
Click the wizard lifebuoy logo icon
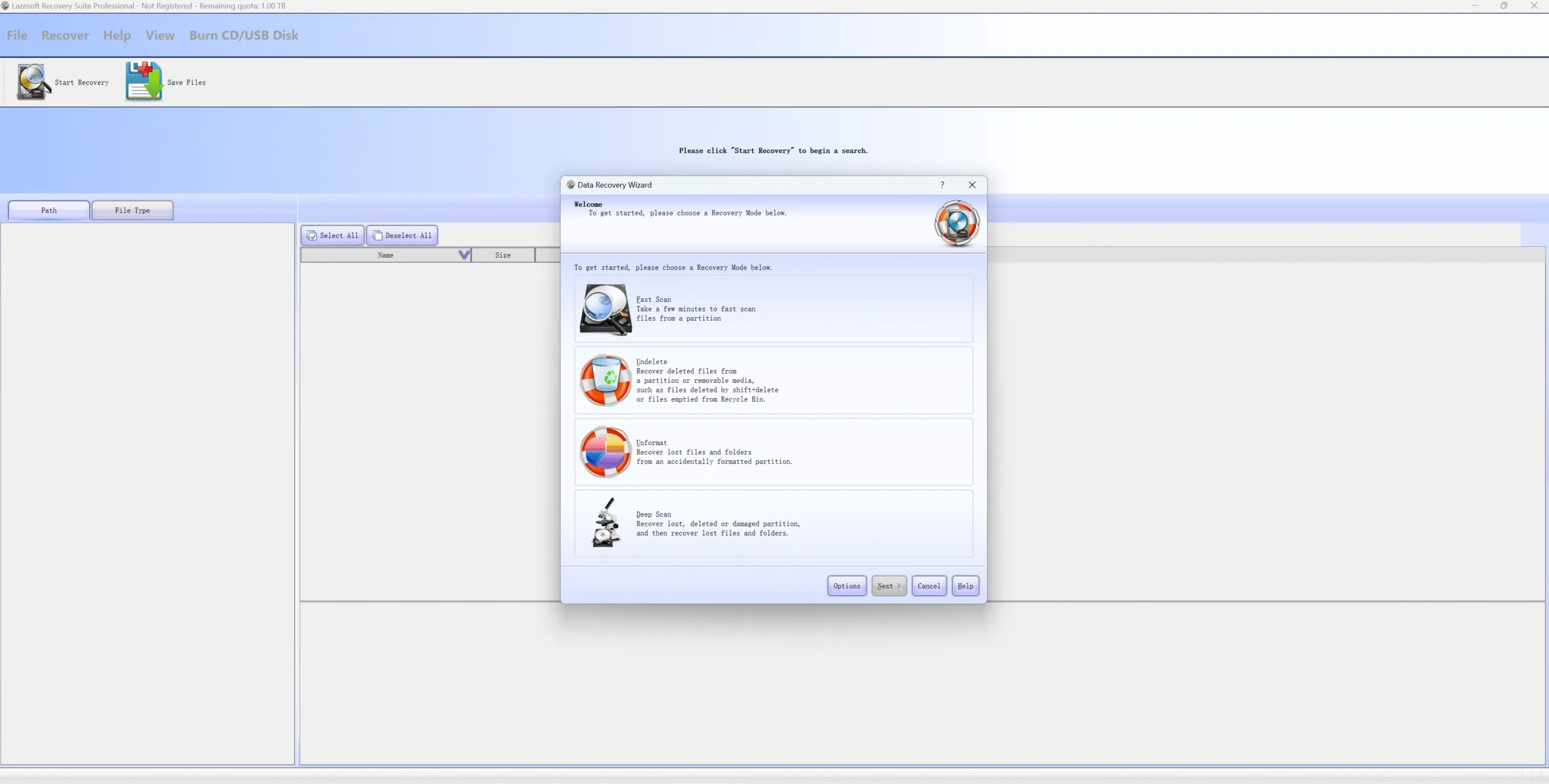[x=957, y=223]
